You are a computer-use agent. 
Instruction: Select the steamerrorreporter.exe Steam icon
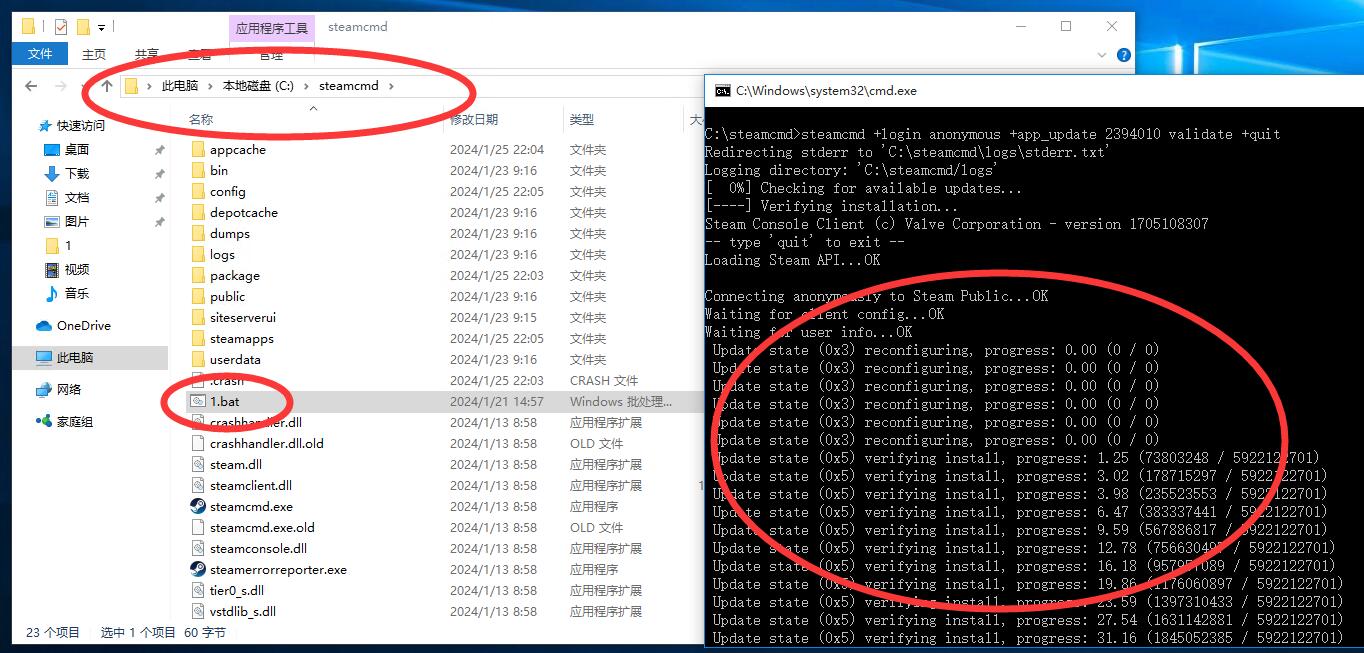tap(198, 569)
